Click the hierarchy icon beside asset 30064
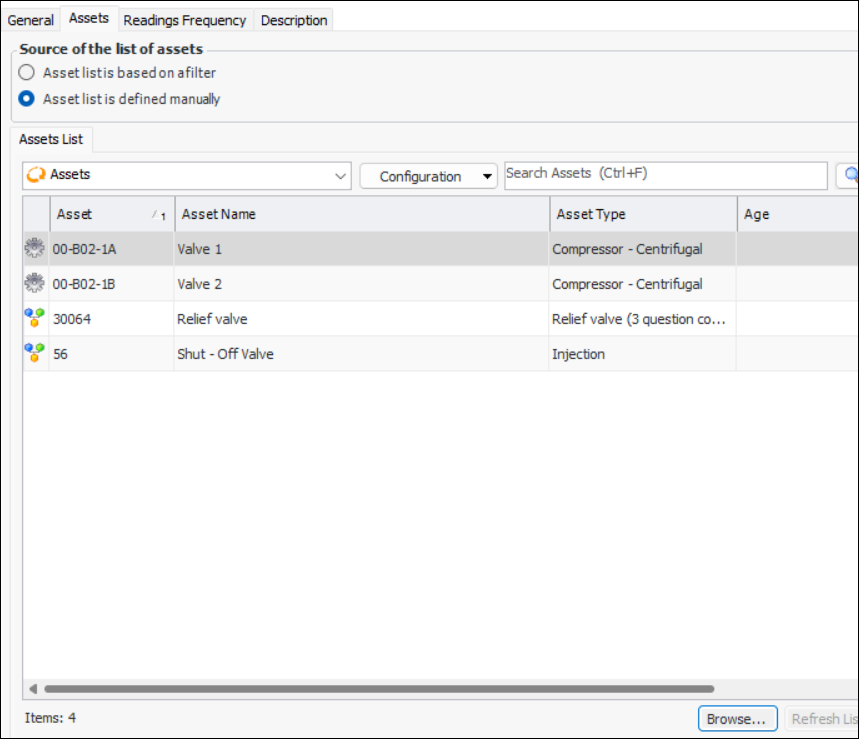The width and height of the screenshot is (859, 739). tap(36, 319)
